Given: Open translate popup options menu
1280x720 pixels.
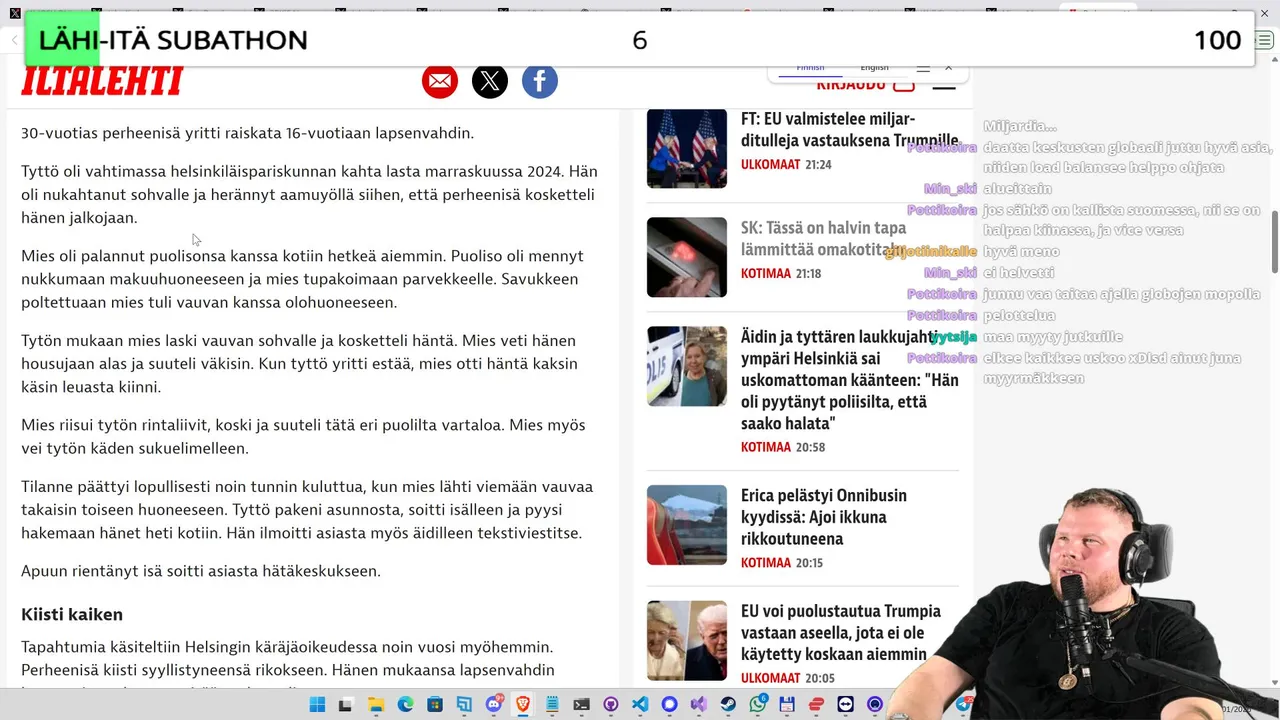Looking at the screenshot, I should 923,68.
